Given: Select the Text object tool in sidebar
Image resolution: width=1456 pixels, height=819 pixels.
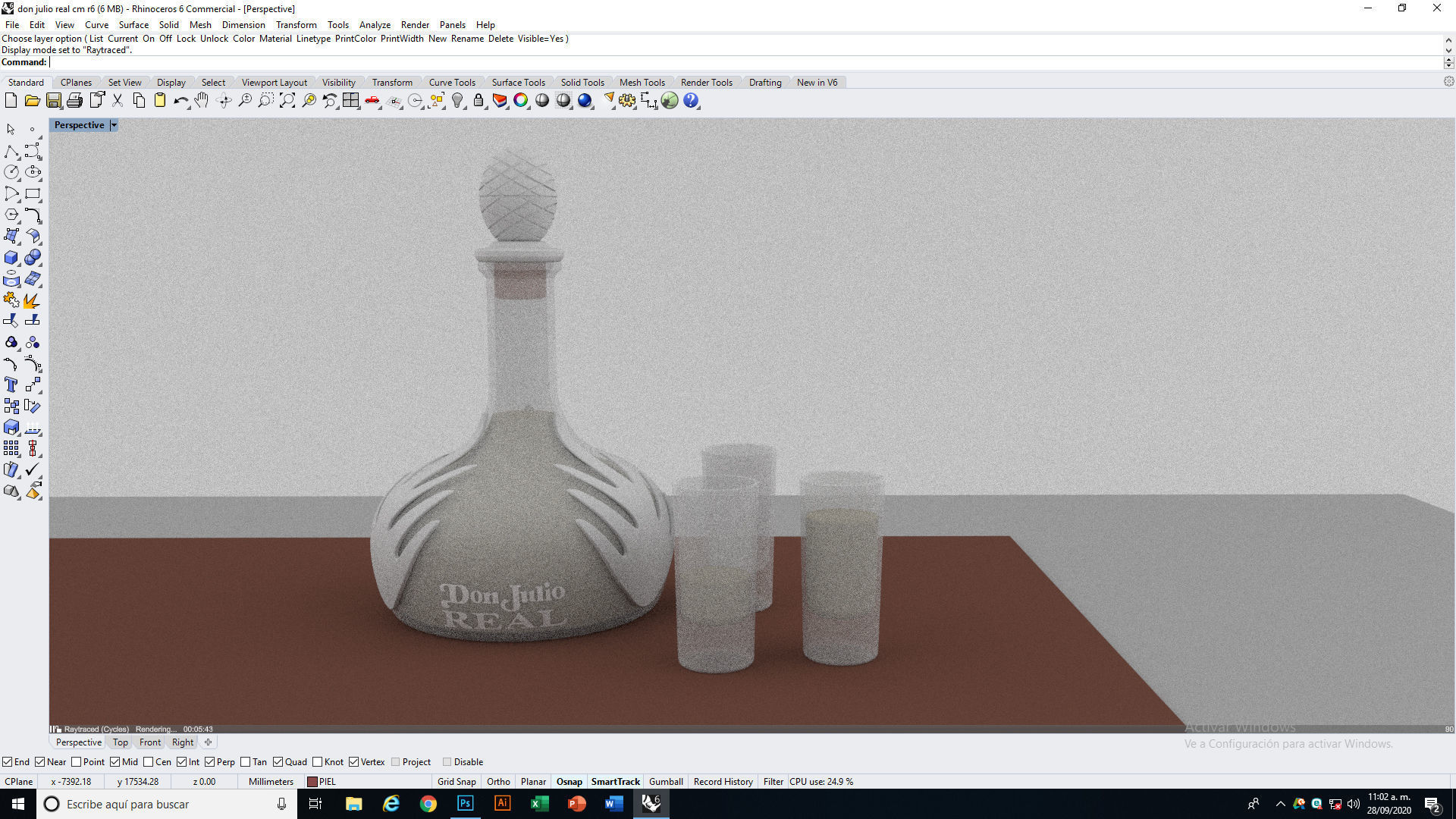Looking at the screenshot, I should (11, 385).
